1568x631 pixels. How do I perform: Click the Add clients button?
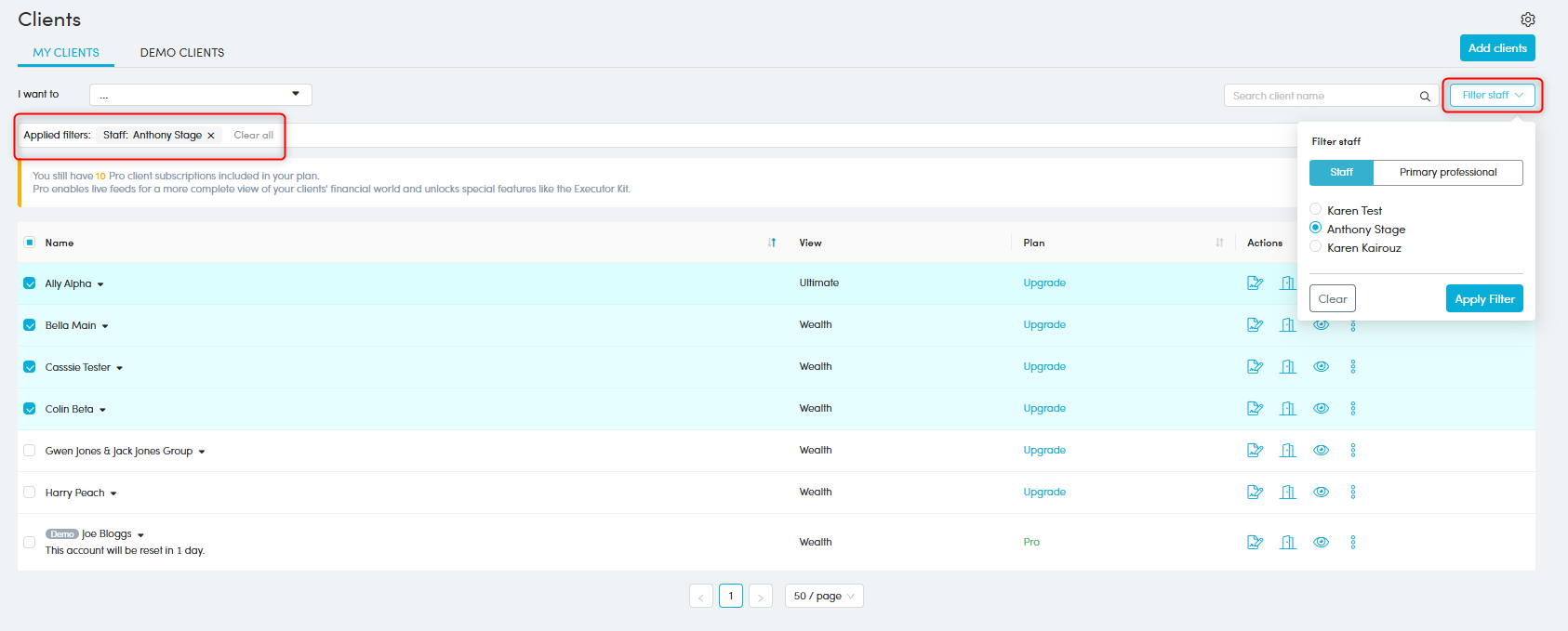1496,48
